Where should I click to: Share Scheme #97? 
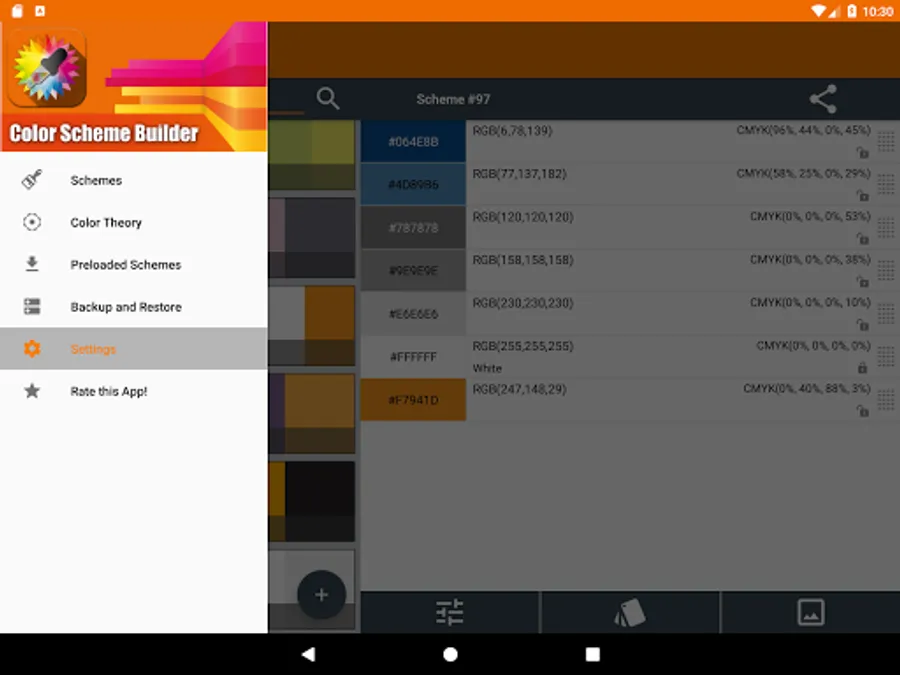click(x=822, y=99)
